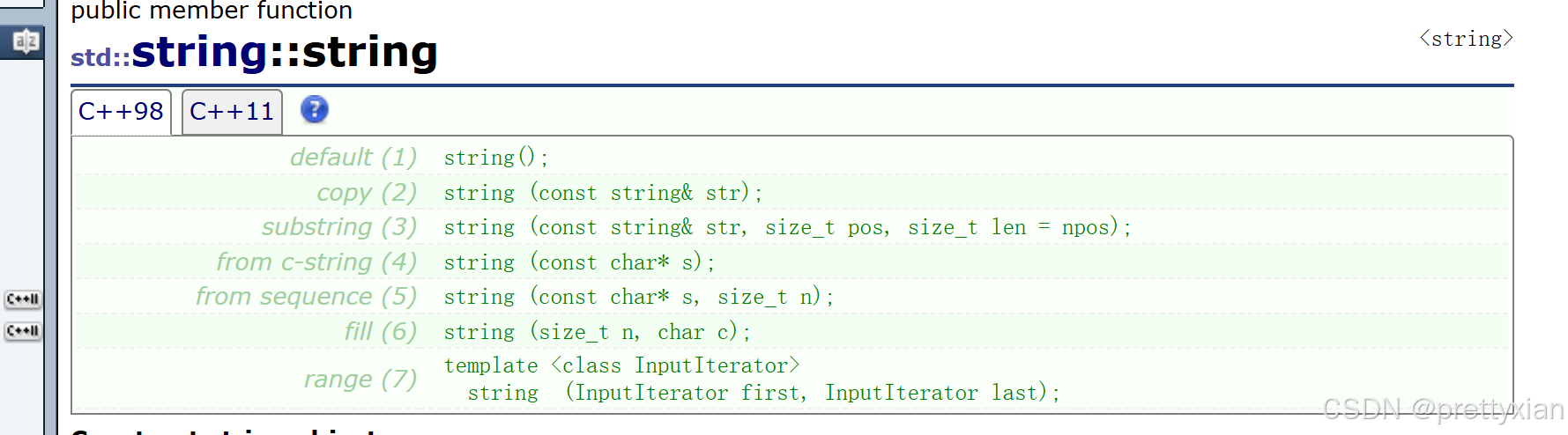This screenshot has height=435, width=1568.
Task: Click the lower C++11 badge in sidebar
Action: click(x=23, y=331)
